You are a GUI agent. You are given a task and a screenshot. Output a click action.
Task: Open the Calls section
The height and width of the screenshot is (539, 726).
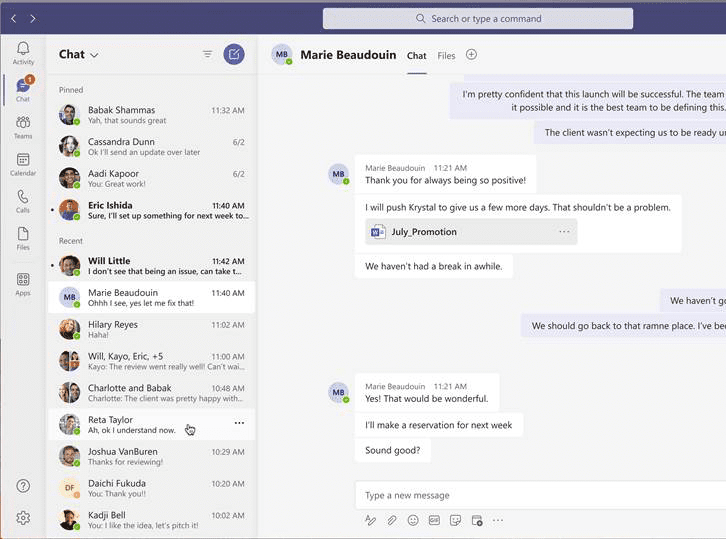[23, 202]
